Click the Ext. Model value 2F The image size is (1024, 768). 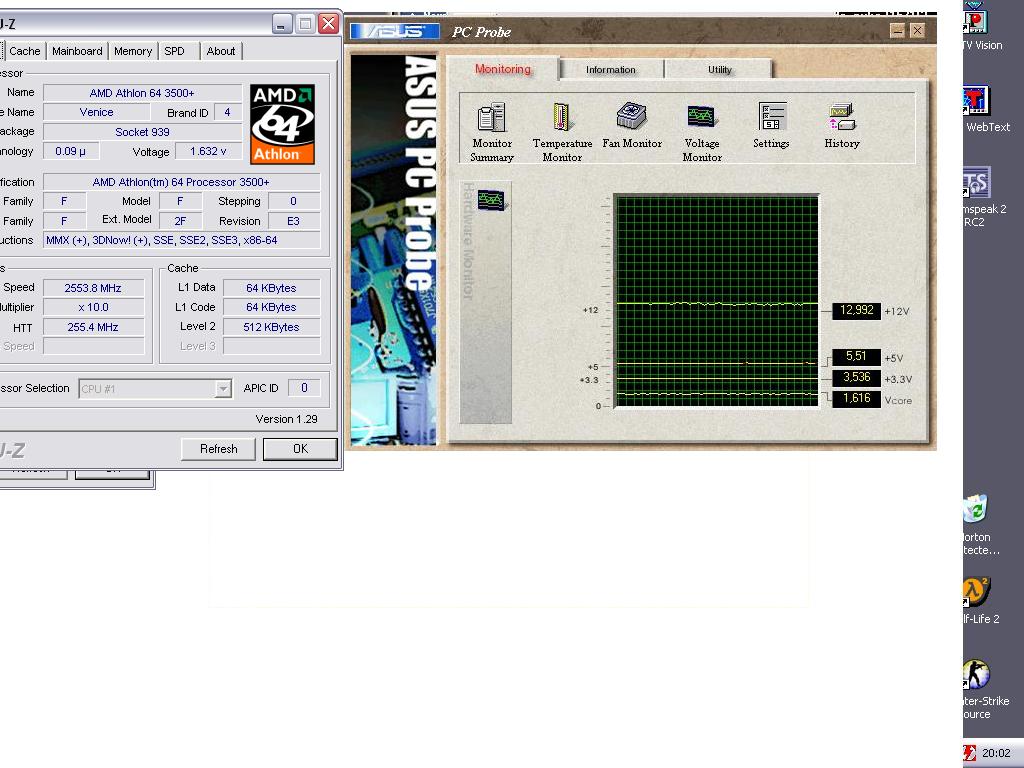pos(180,221)
